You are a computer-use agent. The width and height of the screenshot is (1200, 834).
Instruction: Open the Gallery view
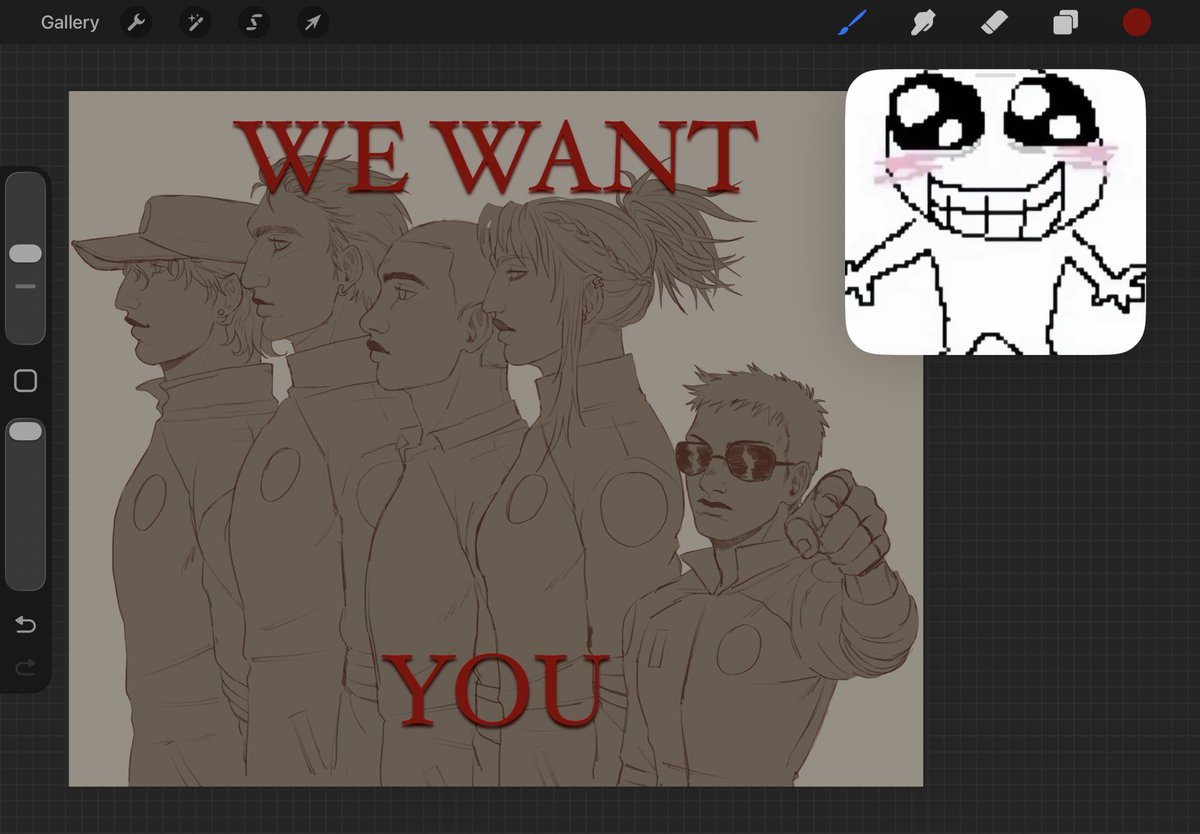(x=70, y=22)
